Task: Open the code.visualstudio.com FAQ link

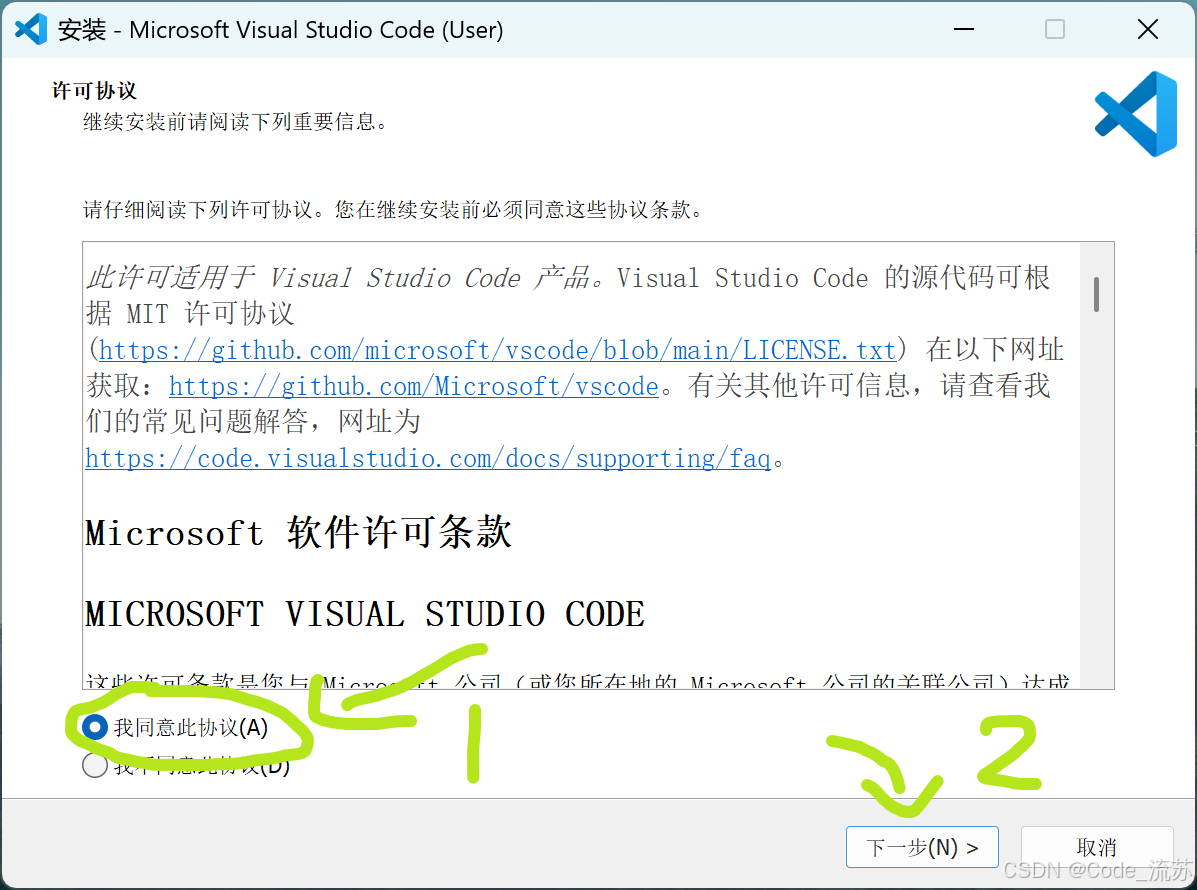Action: pyautogui.click(x=428, y=458)
